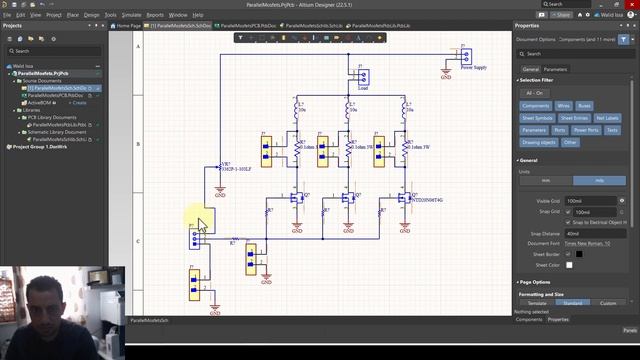The width and height of the screenshot is (640, 360).
Task: Click the hamburger menu icon in the Projects panel
Action: [9, 39]
